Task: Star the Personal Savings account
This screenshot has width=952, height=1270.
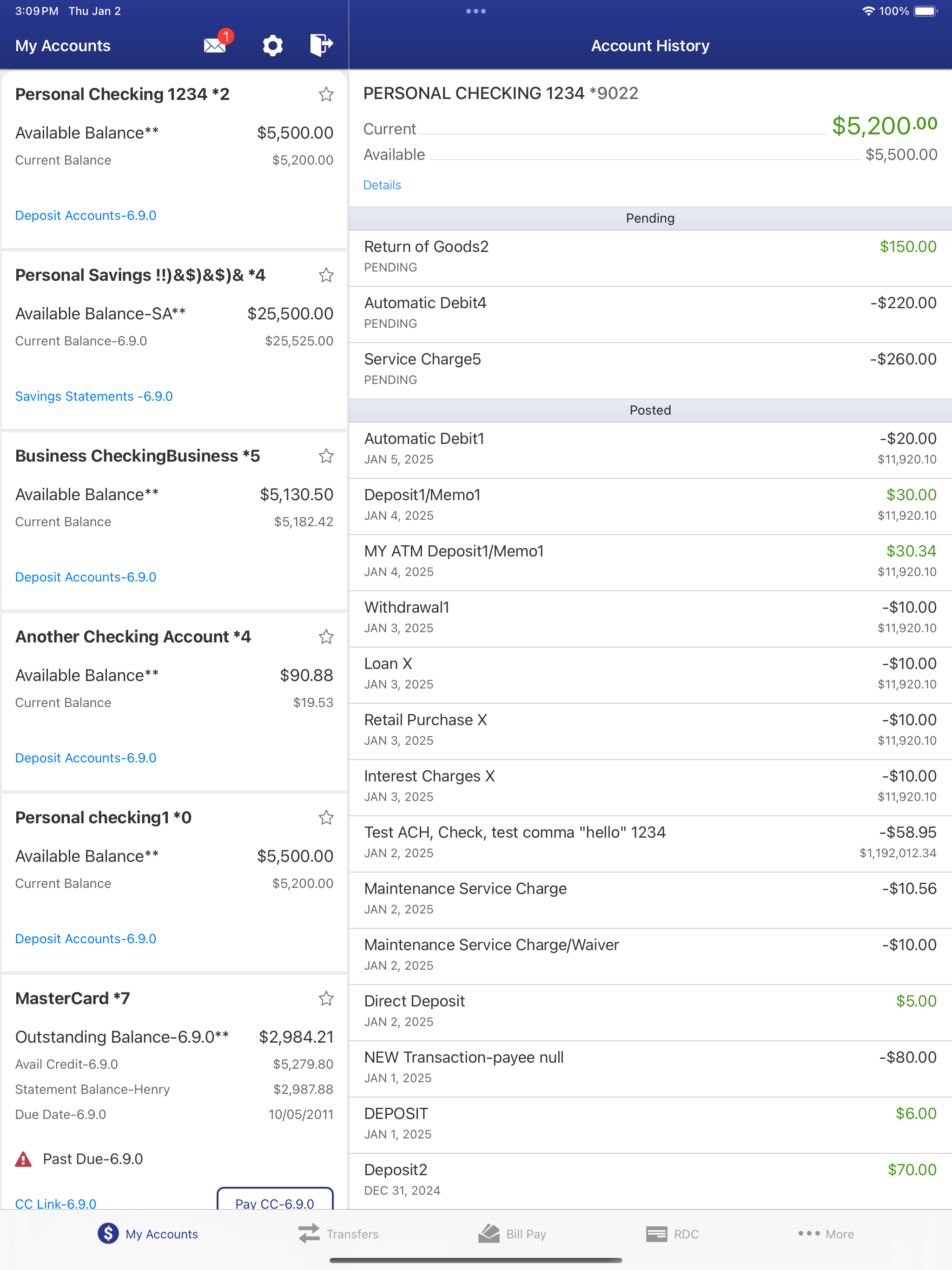Action: 326,275
